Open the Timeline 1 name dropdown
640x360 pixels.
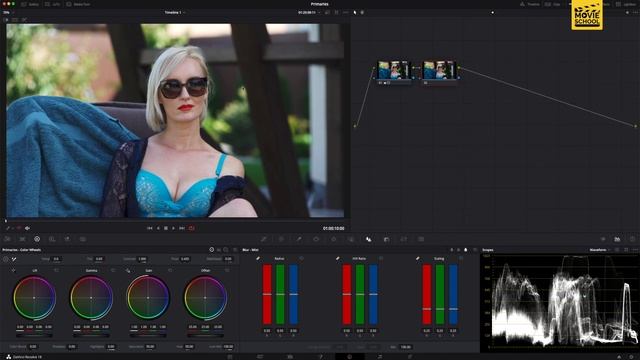[175, 13]
